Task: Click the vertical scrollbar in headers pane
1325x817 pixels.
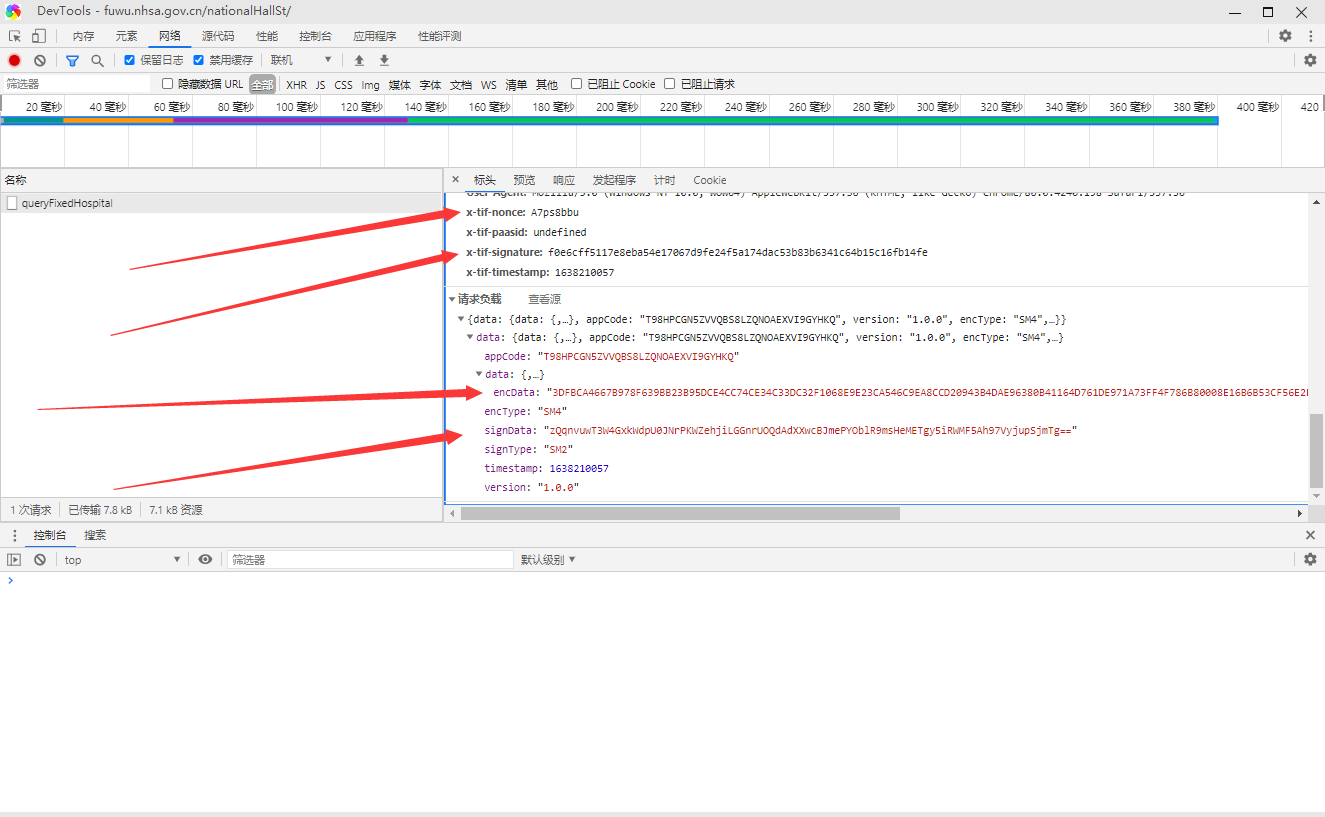Action: (1316, 449)
